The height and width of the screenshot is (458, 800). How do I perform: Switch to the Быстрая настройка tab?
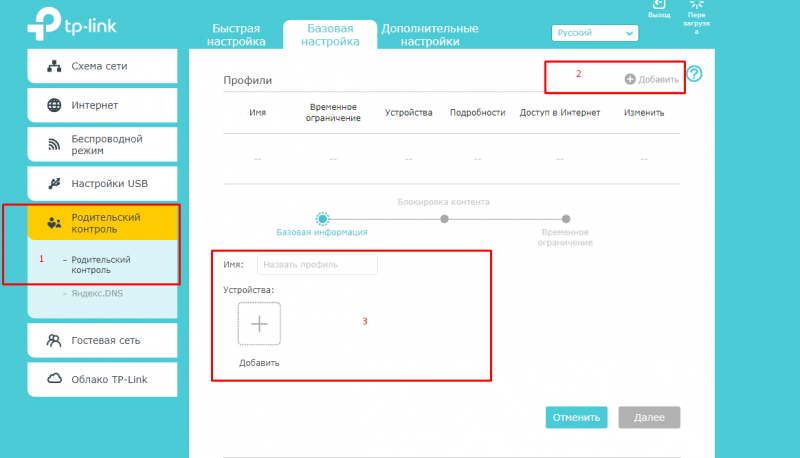click(236, 35)
